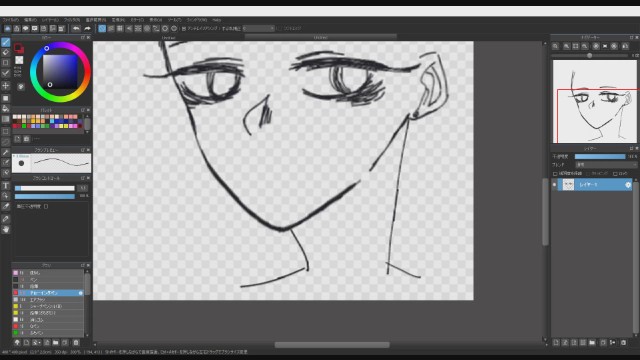640x360 pixels.
Task: Click the layer opacity slider
Action: click(600, 156)
